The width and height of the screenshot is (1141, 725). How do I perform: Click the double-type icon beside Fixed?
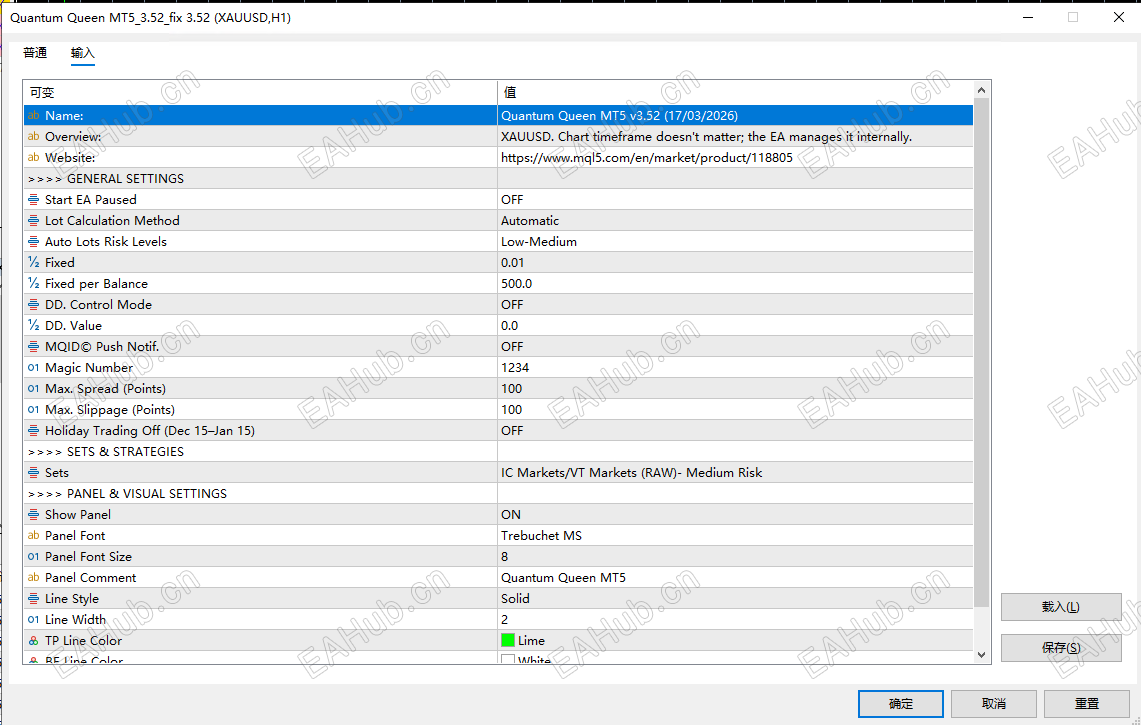coord(33,263)
